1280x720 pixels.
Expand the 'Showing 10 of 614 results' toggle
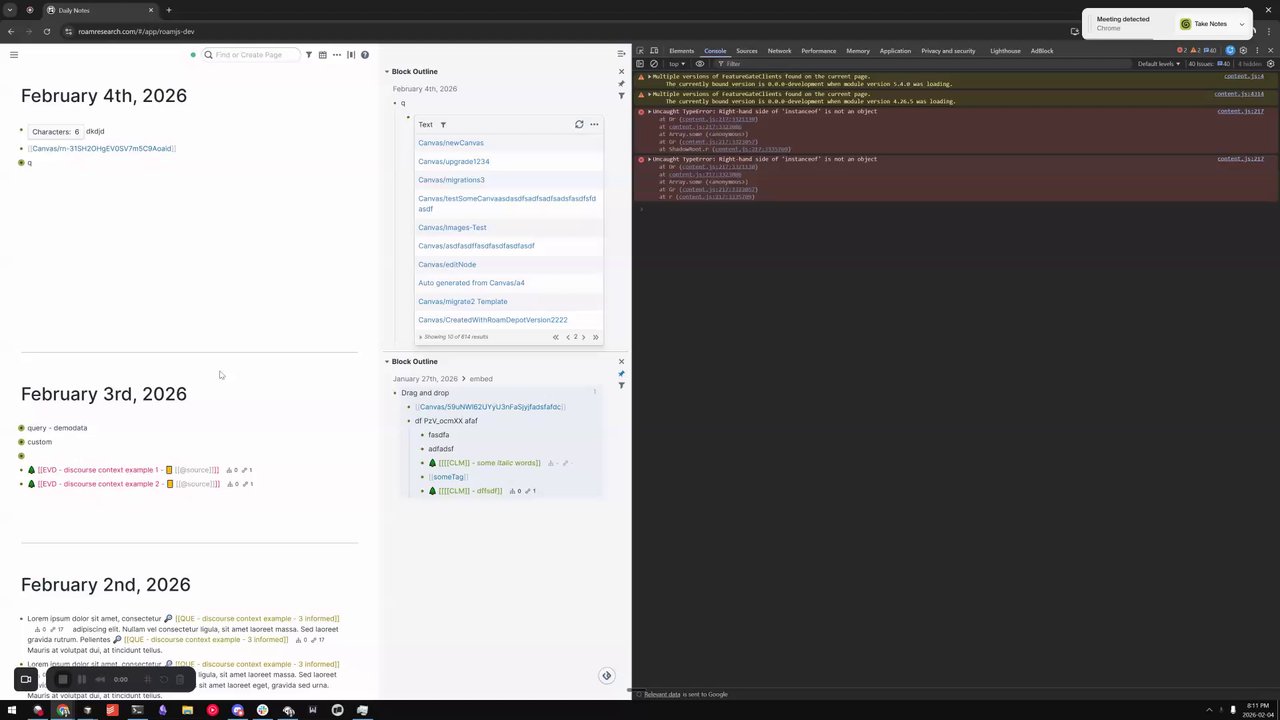[x=420, y=337]
